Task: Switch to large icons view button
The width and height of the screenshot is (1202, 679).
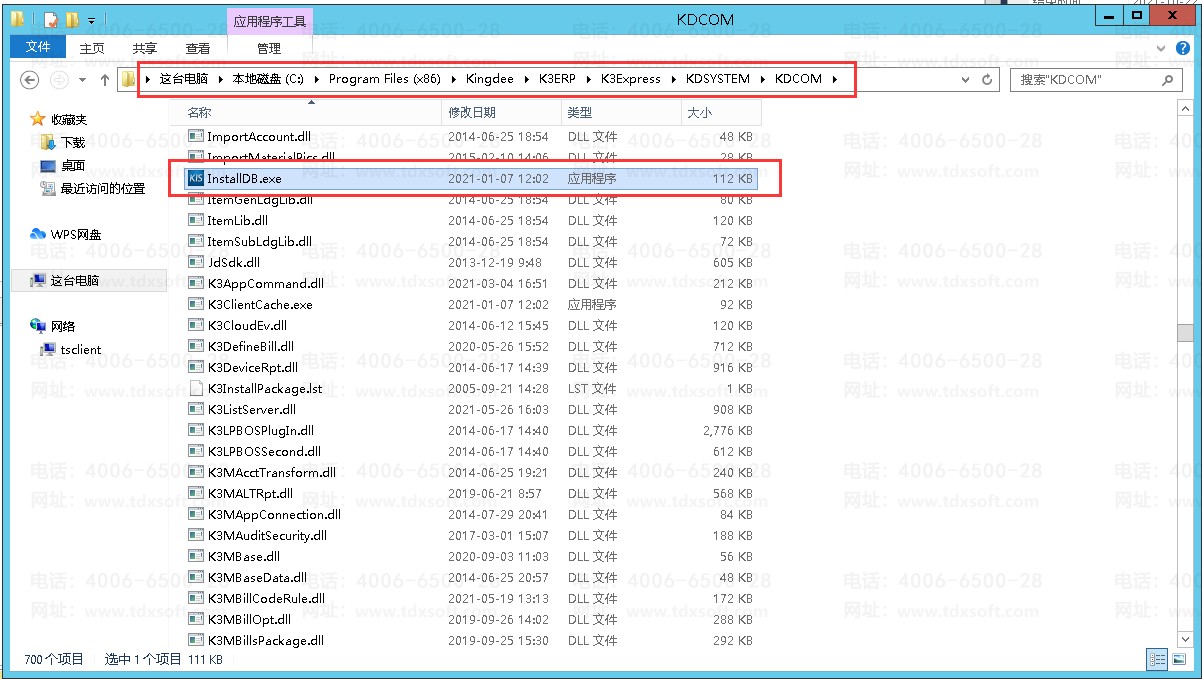Action: (x=1178, y=659)
